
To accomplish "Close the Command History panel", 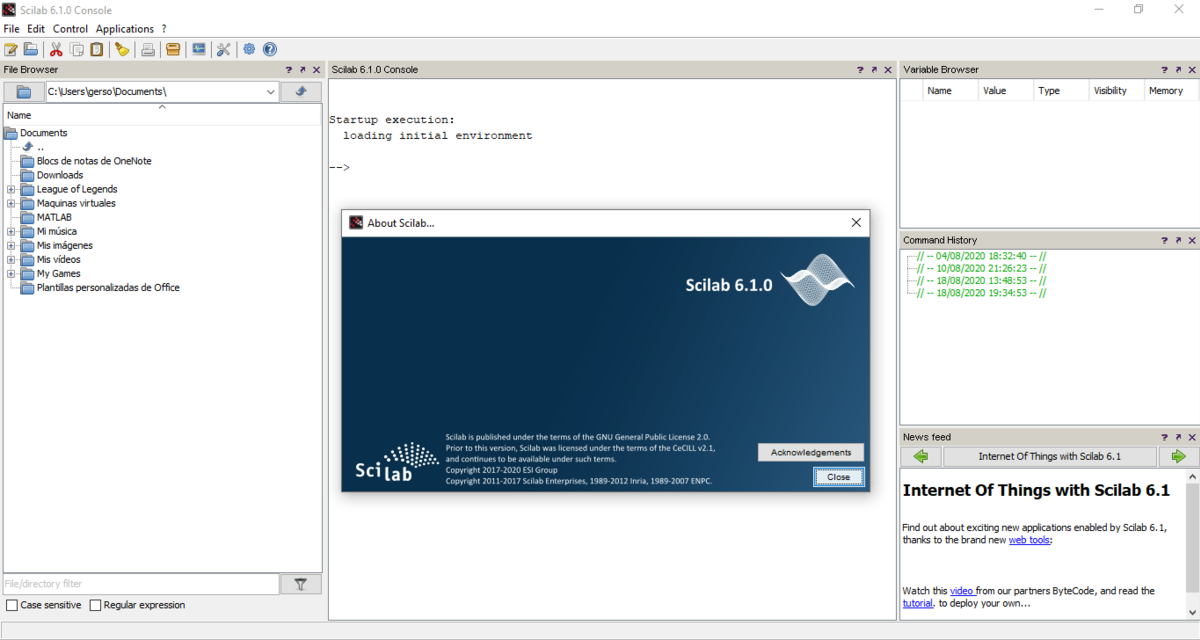I will pos(1191,240).
